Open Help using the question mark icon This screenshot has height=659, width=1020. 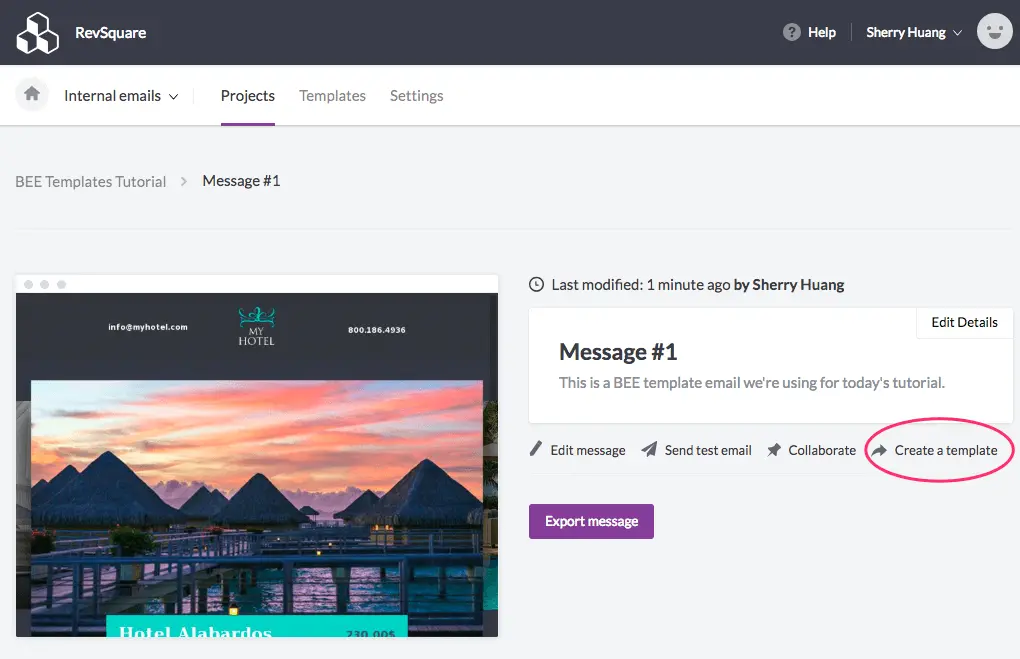(x=791, y=31)
